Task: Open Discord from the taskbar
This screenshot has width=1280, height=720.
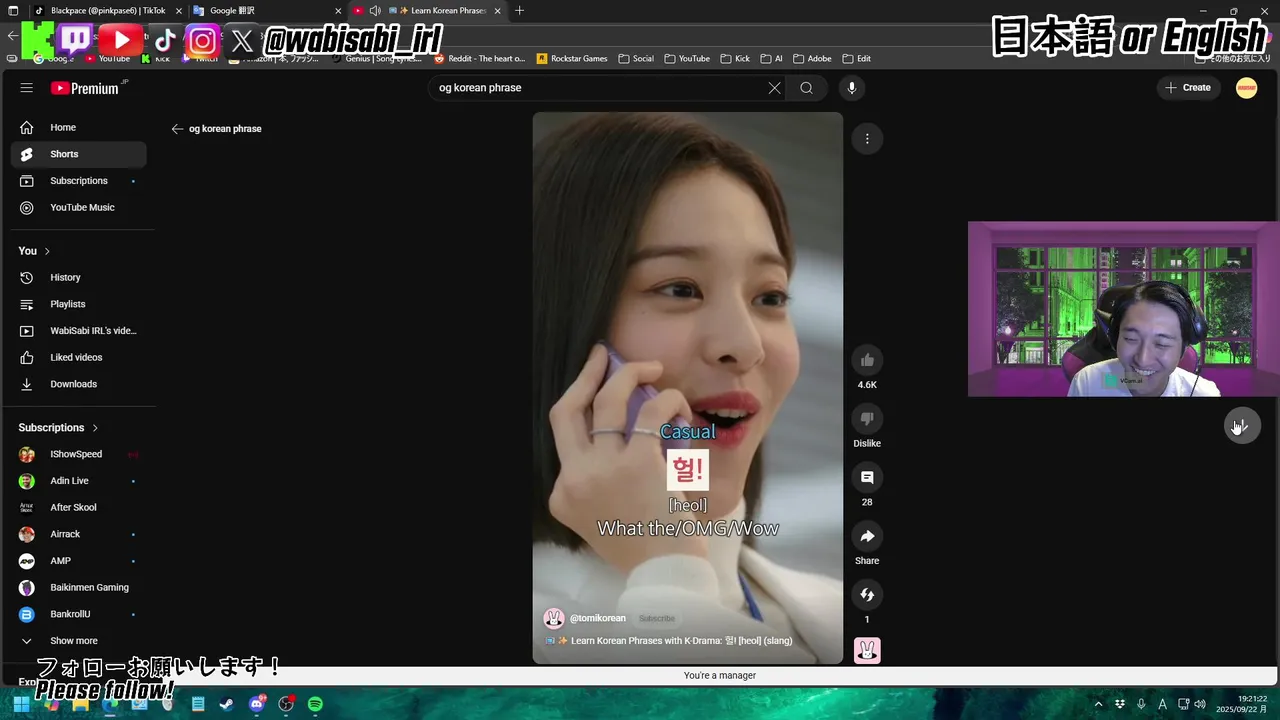Action: pos(257,704)
